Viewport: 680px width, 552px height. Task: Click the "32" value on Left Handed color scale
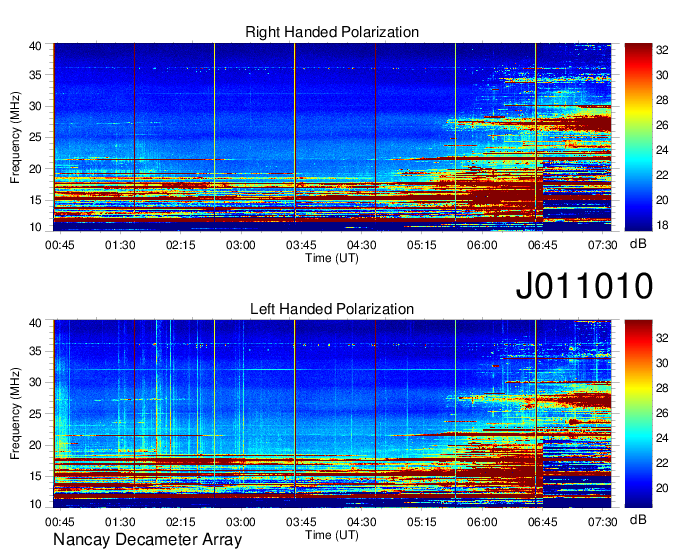[662, 338]
